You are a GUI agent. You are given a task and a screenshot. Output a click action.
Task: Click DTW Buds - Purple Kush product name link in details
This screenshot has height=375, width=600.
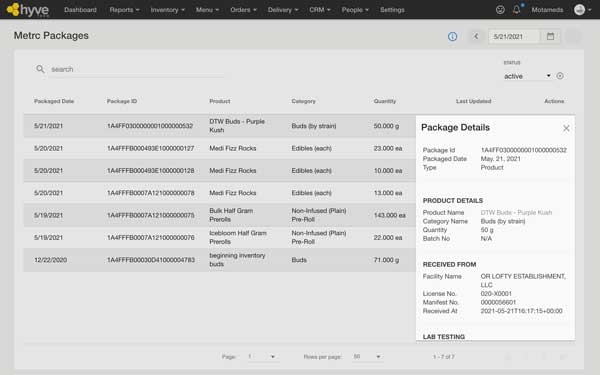[516, 212]
